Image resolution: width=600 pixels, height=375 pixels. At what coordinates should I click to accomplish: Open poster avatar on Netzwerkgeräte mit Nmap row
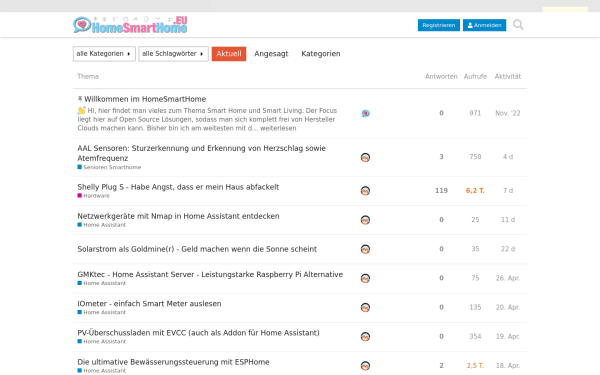click(x=365, y=220)
